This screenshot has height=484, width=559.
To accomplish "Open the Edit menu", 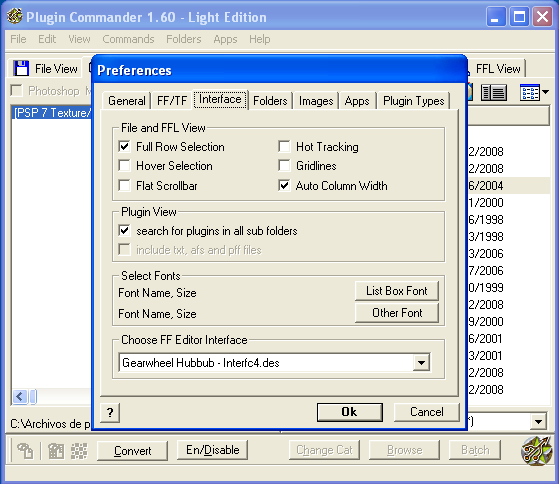I will [47, 39].
